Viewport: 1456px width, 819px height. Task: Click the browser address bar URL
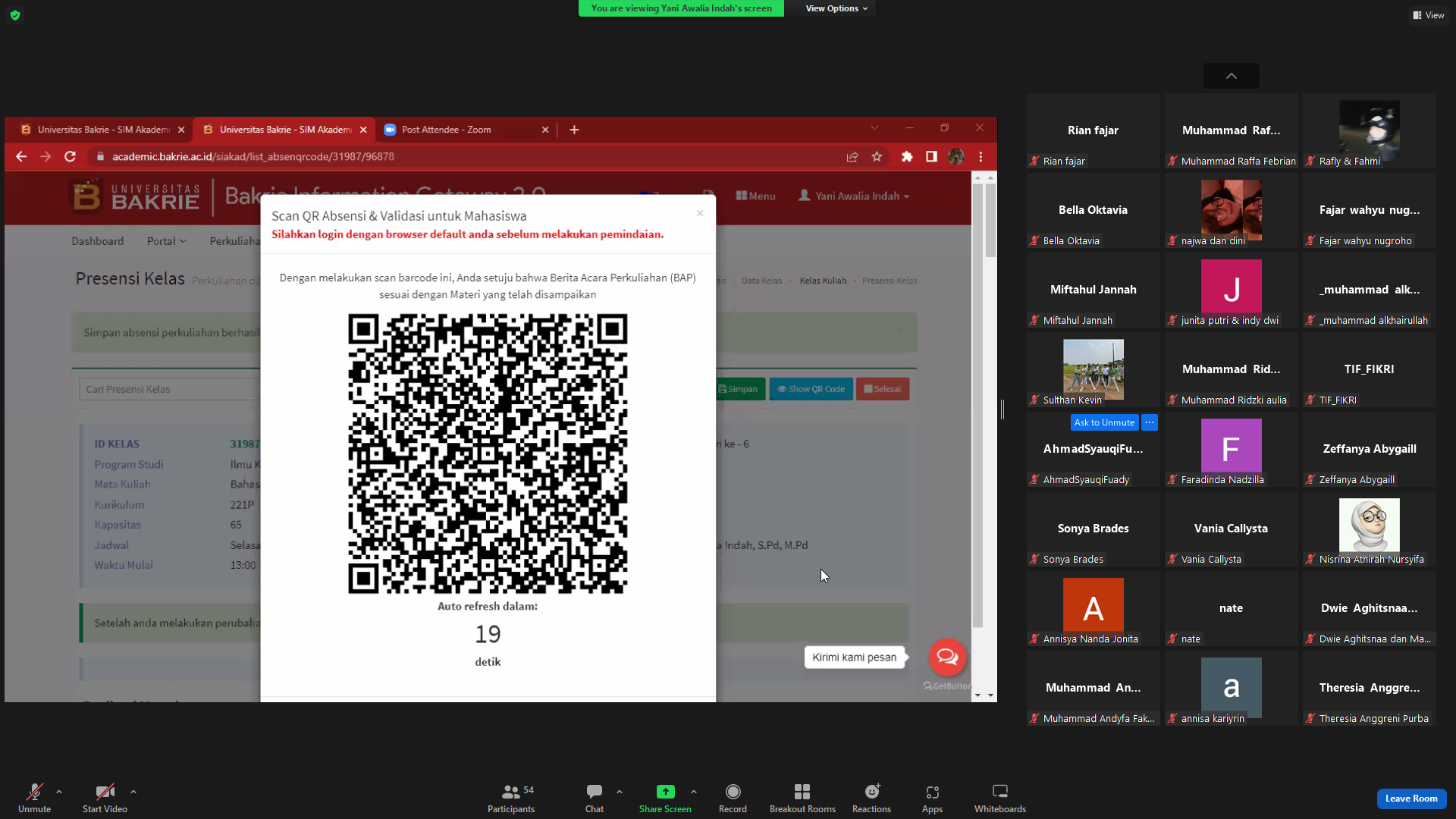(x=253, y=156)
